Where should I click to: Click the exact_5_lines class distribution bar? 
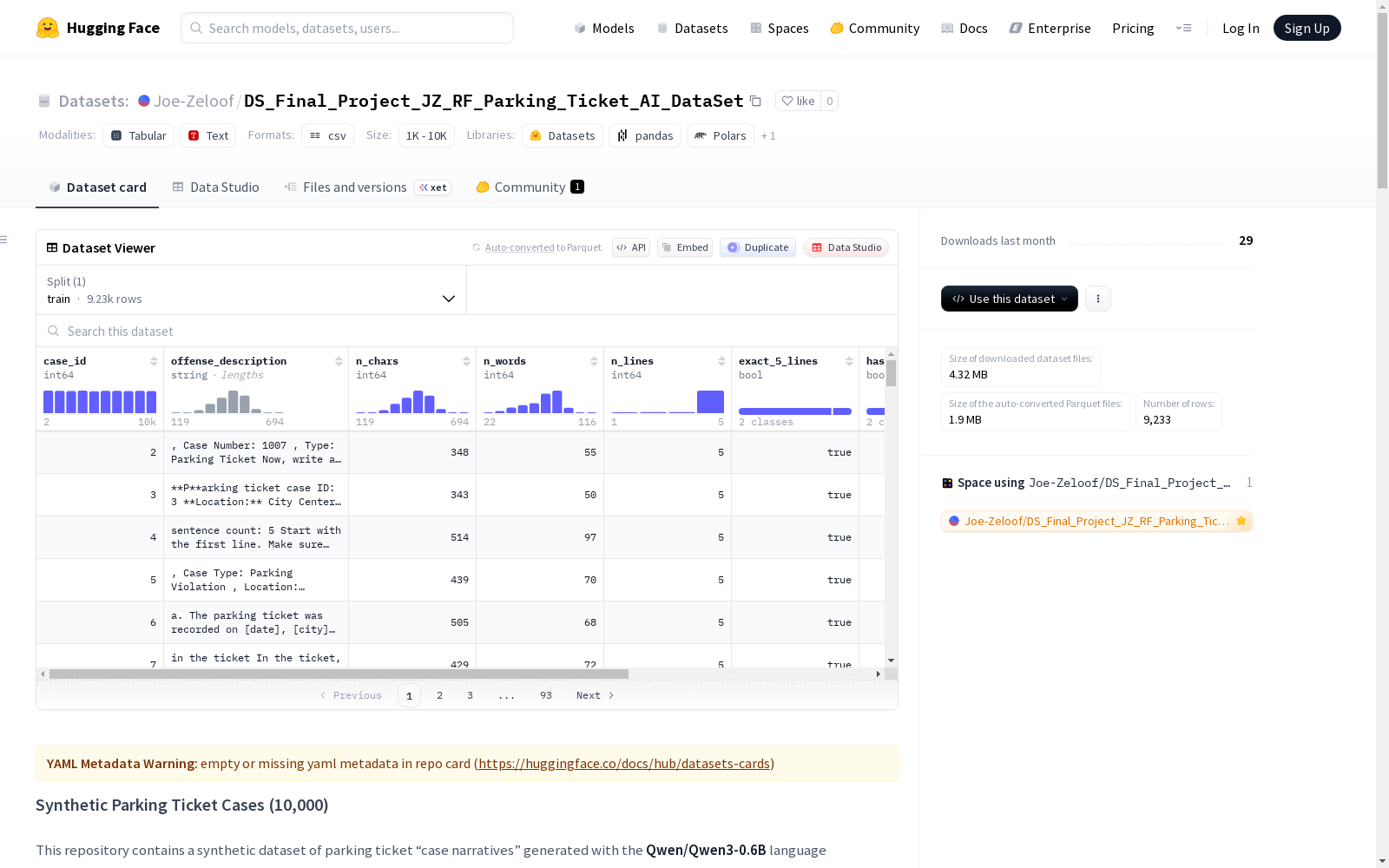click(x=795, y=411)
